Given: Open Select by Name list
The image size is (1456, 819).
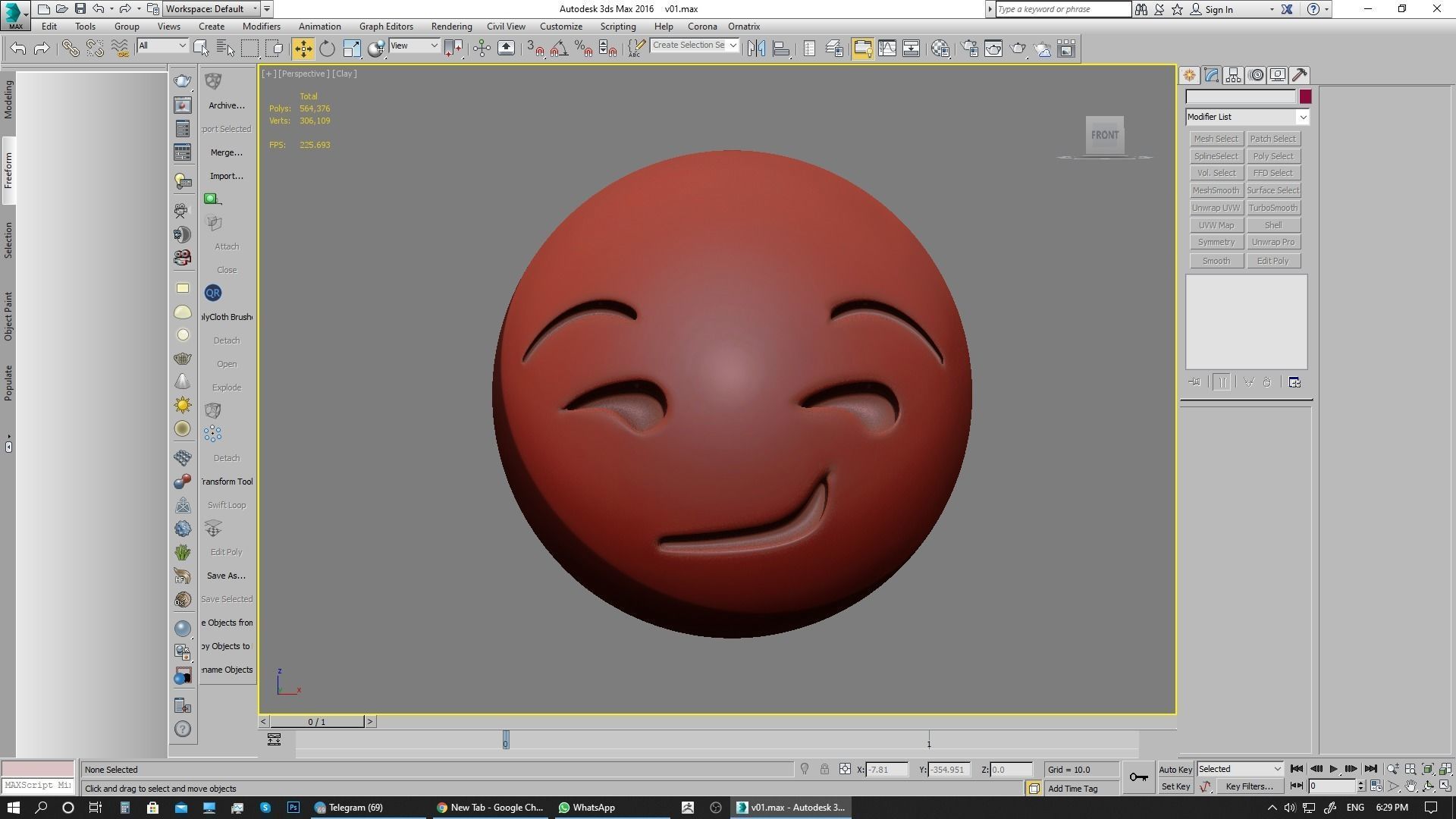Looking at the screenshot, I should click(x=225, y=49).
